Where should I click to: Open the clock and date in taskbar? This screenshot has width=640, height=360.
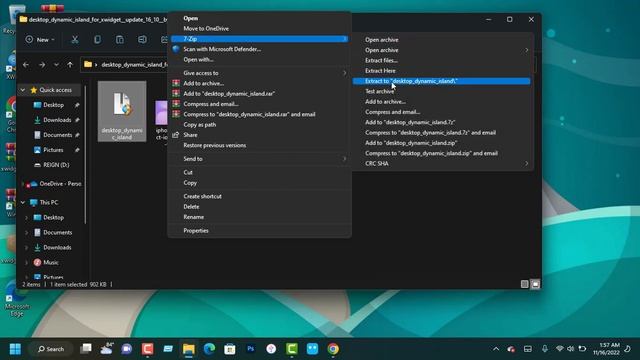tap(607, 349)
